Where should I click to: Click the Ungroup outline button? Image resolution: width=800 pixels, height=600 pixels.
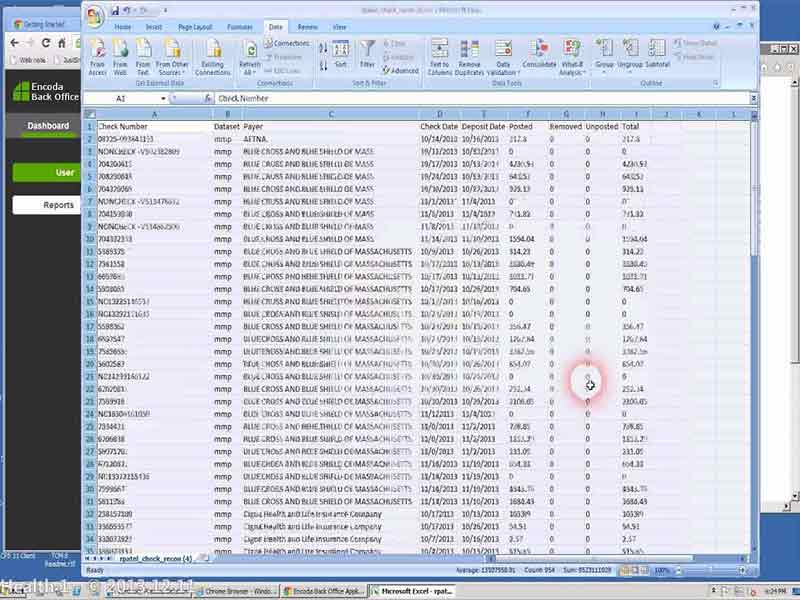point(630,55)
